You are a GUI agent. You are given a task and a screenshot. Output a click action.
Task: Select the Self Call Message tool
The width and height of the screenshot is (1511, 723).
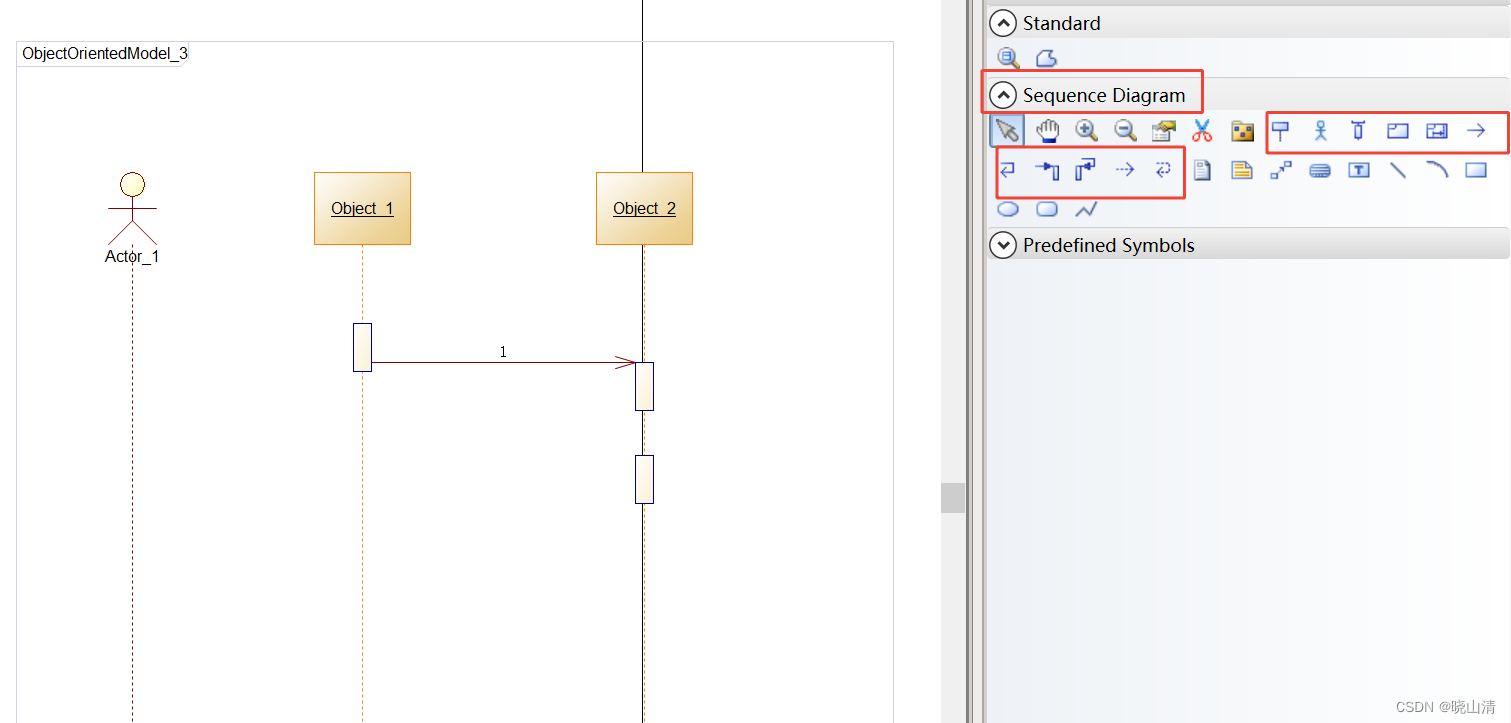(1086, 170)
